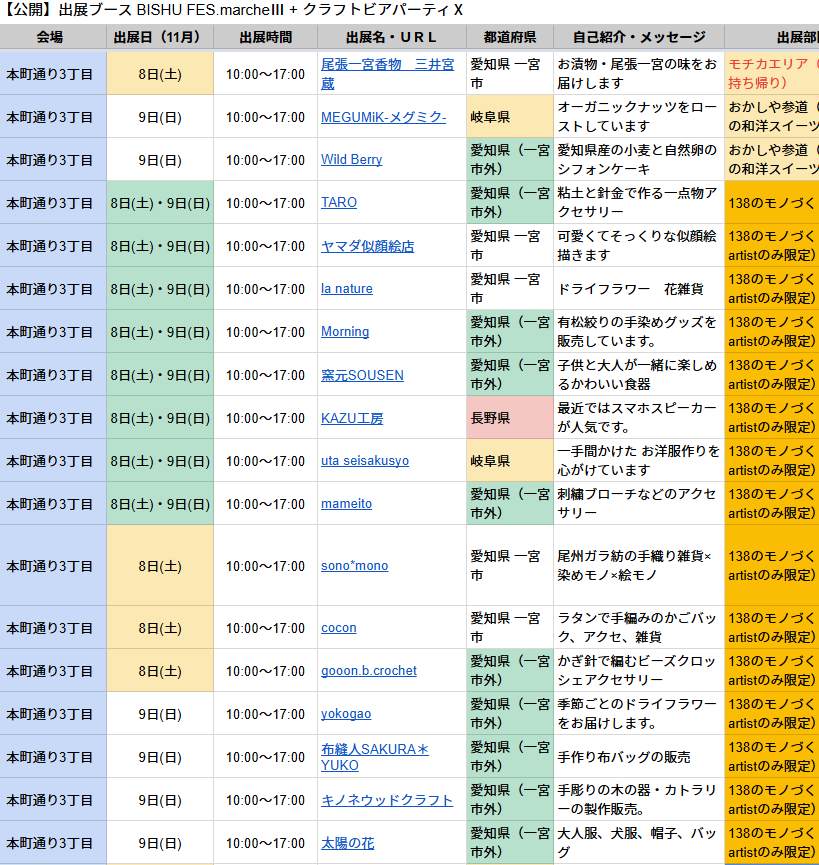Select the 都道府県 column header cell

tap(509, 37)
